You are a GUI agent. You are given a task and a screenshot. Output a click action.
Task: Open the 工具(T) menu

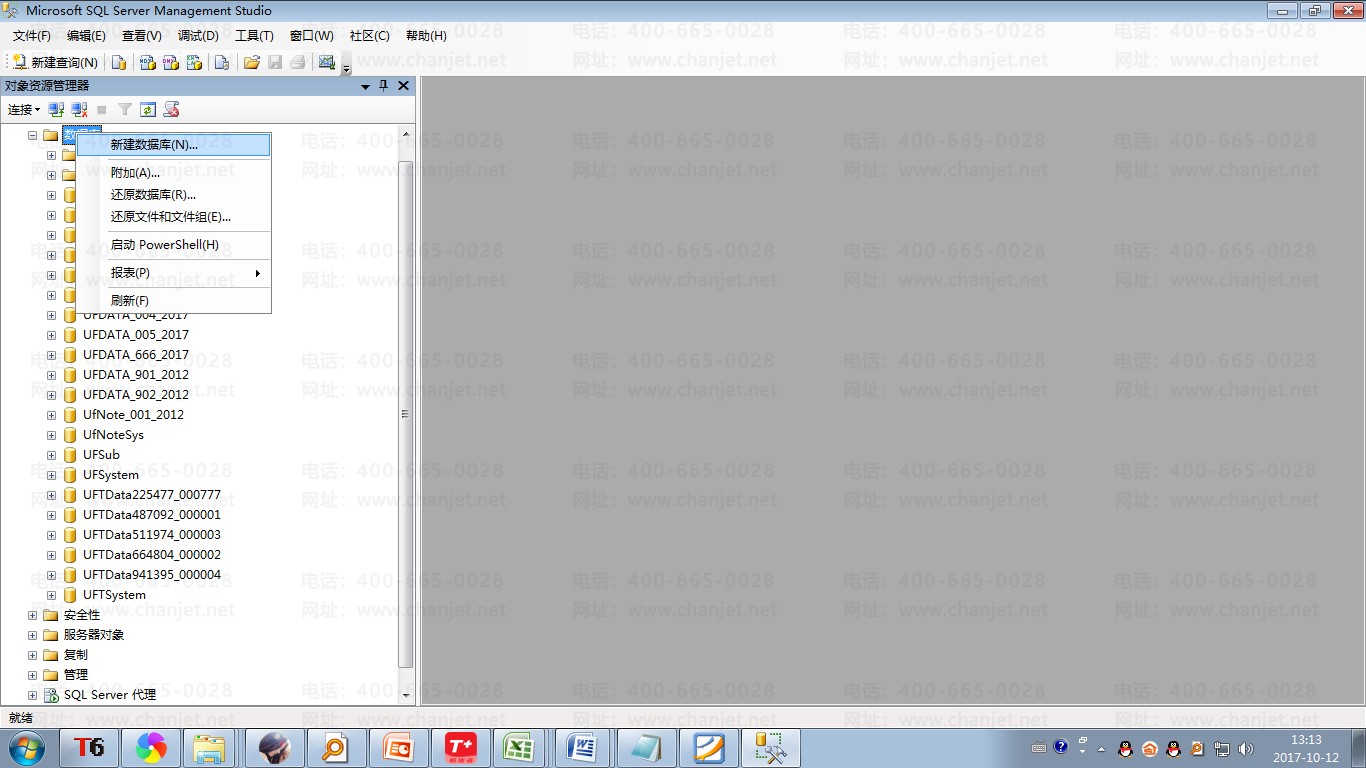tap(254, 36)
